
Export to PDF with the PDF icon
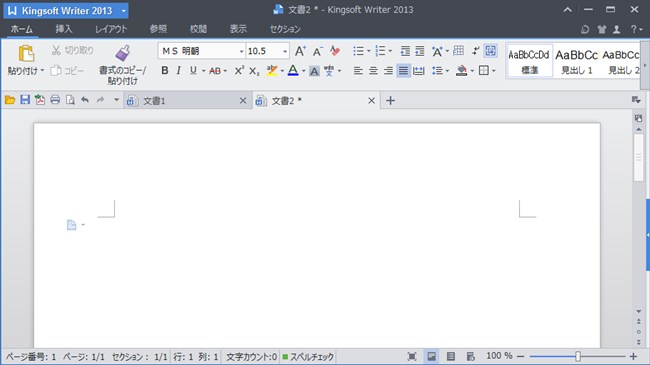[x=40, y=100]
